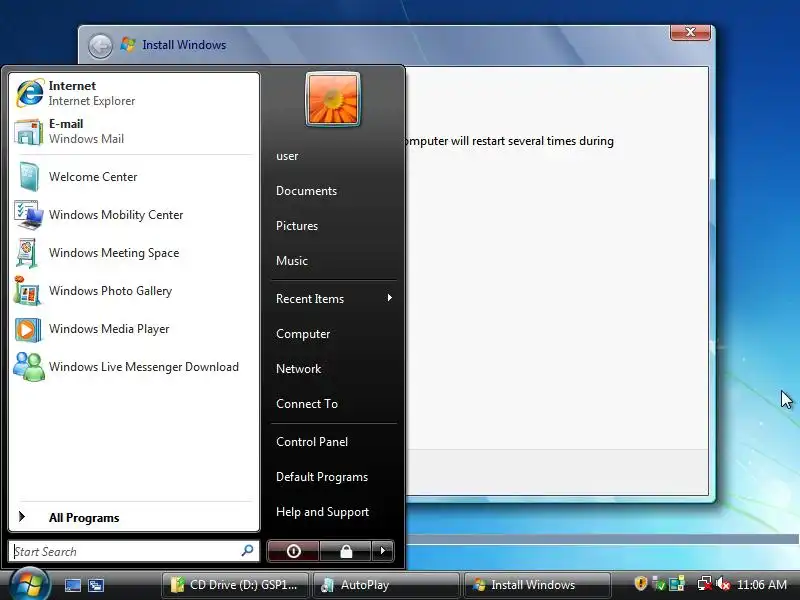
Task: Click the Windows flag icon in Install Windows title
Action: [x=128, y=44]
